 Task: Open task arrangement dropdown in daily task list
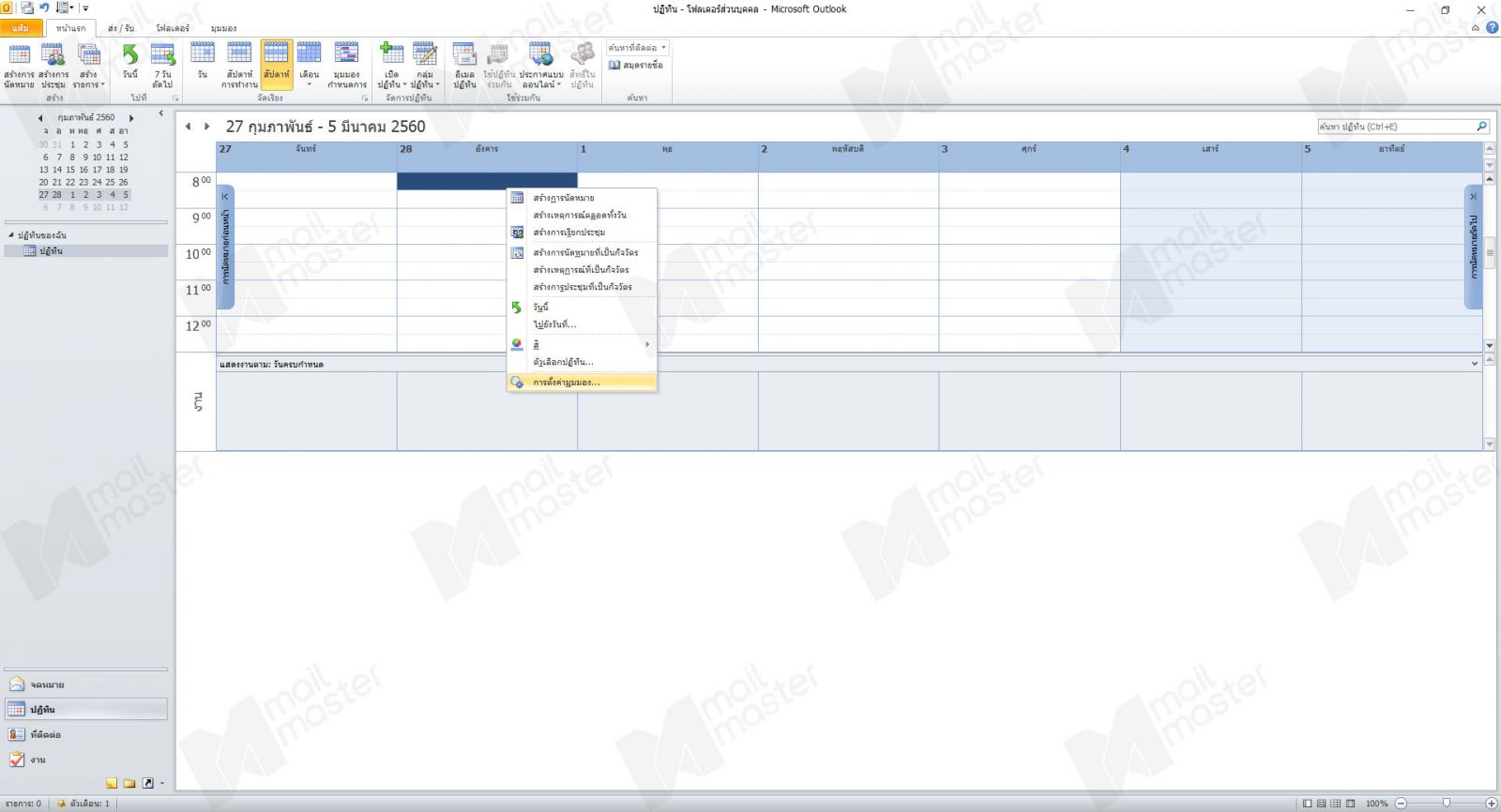1475,364
